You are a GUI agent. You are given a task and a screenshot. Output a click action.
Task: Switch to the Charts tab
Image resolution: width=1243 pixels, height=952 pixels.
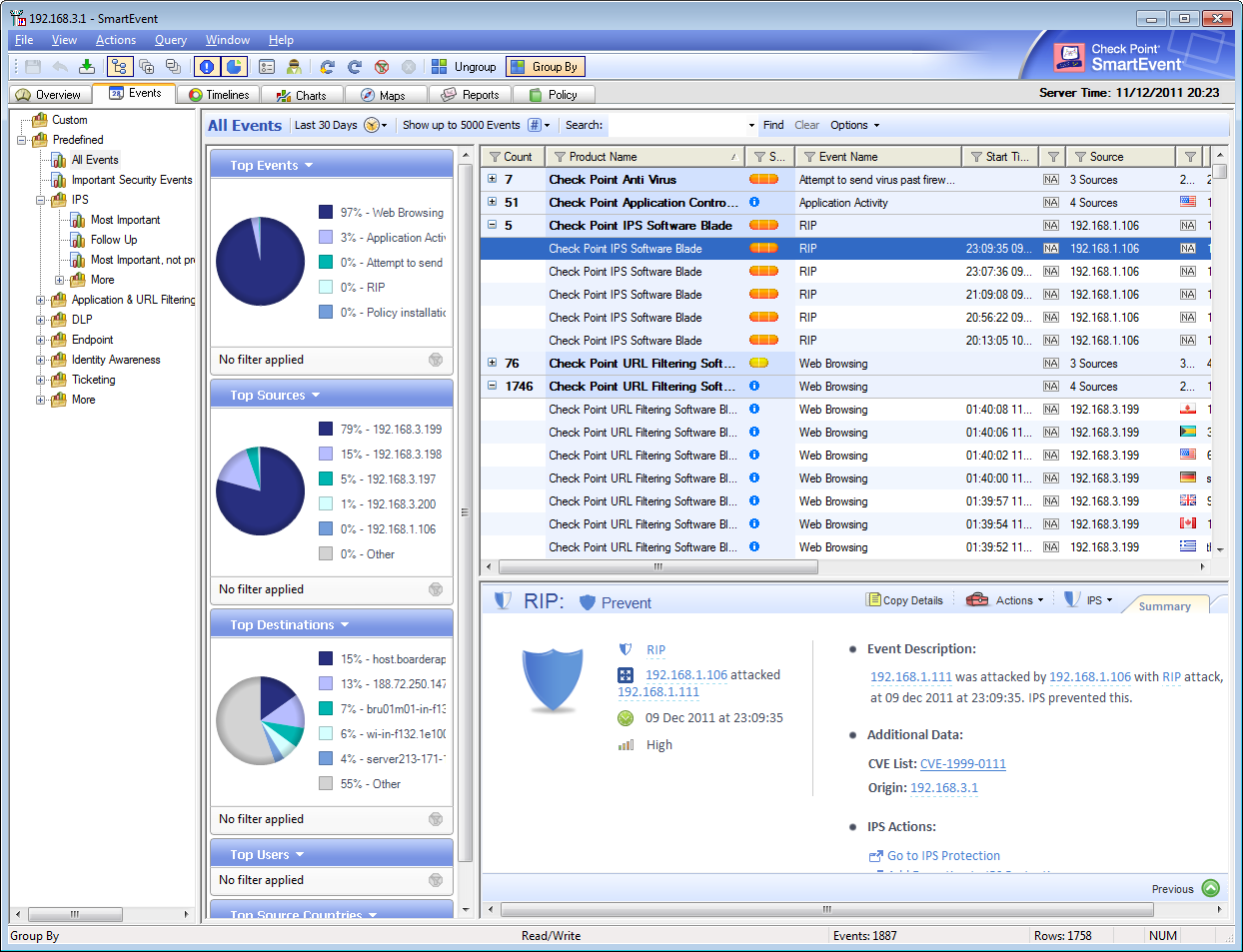[302, 95]
